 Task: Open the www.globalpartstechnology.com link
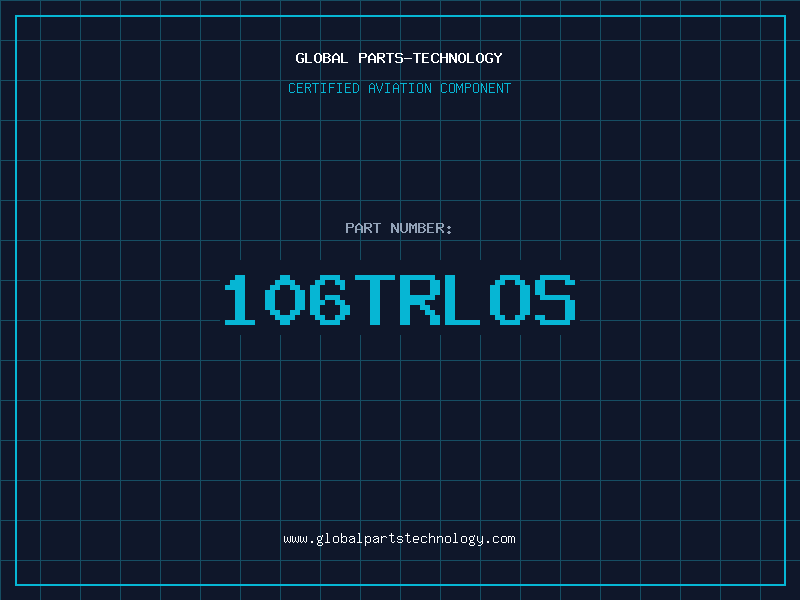coord(399,539)
